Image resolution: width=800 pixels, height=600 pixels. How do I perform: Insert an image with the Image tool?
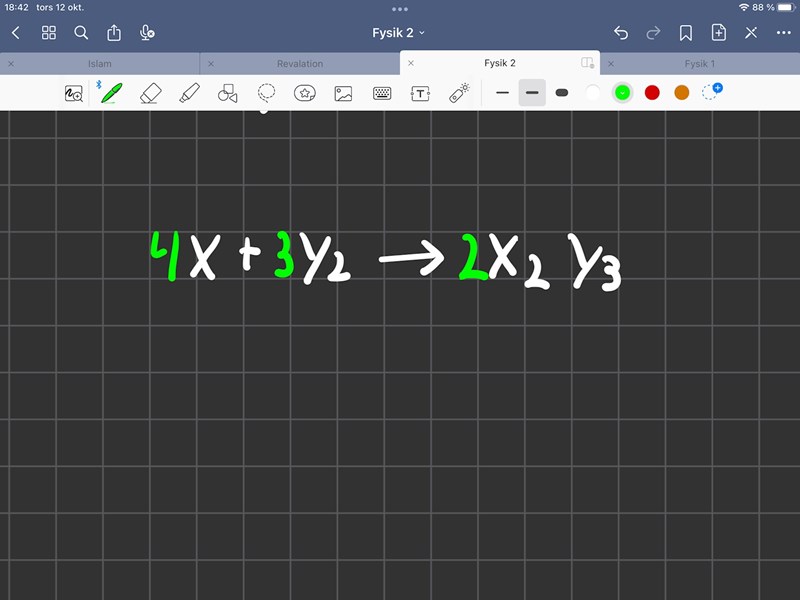[x=343, y=93]
